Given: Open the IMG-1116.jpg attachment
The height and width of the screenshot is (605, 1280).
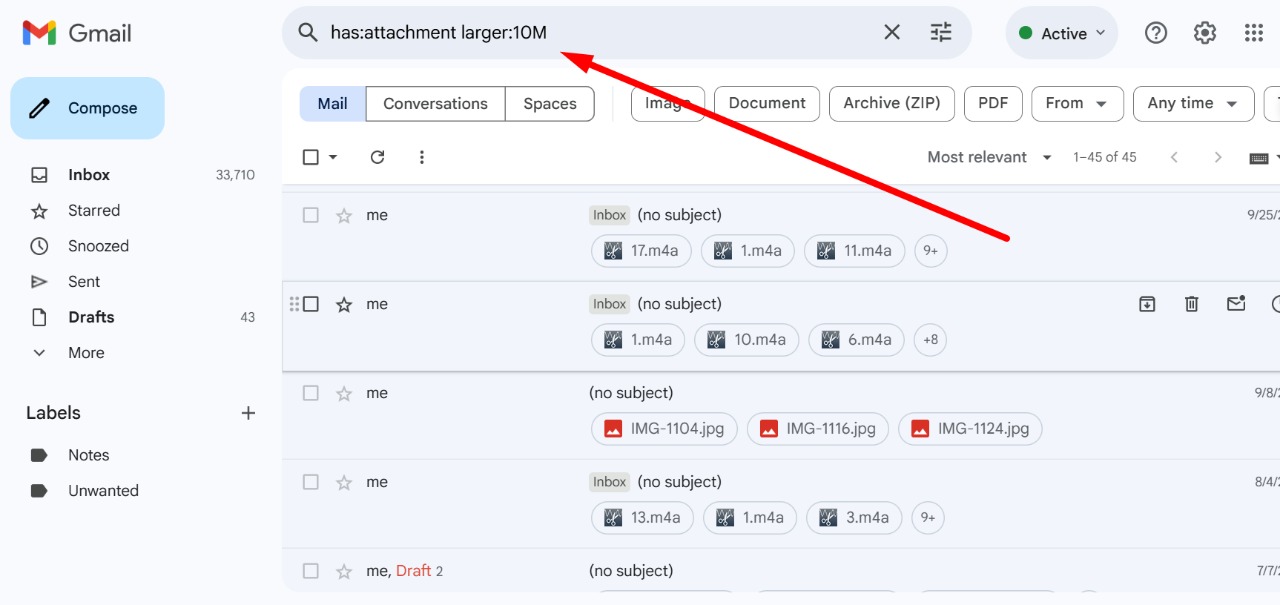Looking at the screenshot, I should (x=819, y=429).
